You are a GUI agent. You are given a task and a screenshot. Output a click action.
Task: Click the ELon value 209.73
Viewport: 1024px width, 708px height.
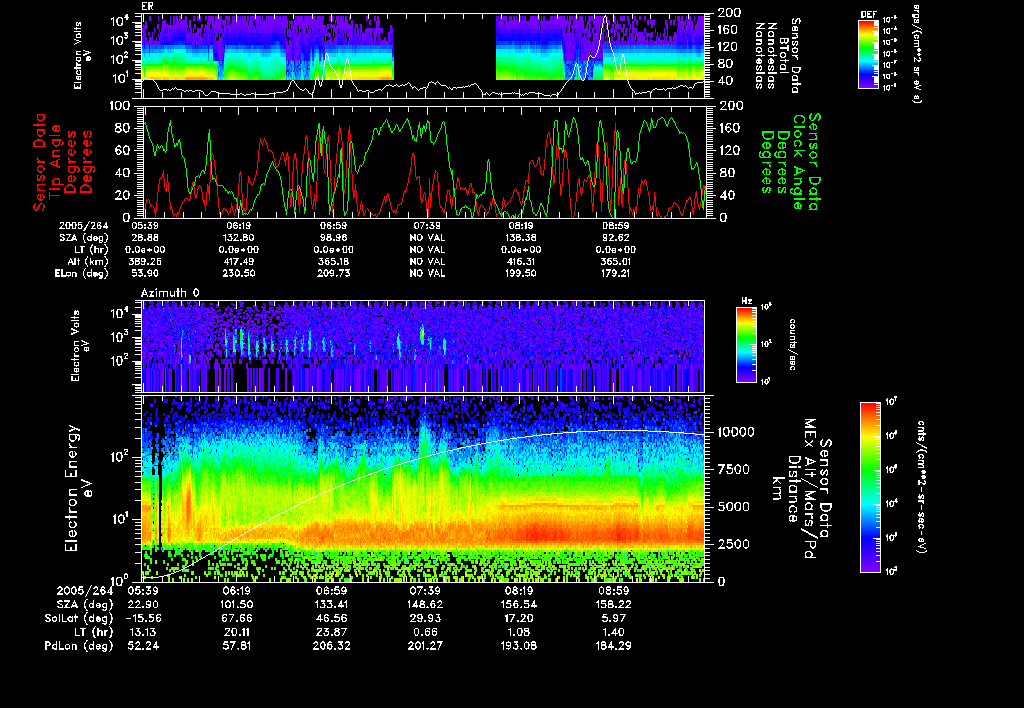(333, 273)
